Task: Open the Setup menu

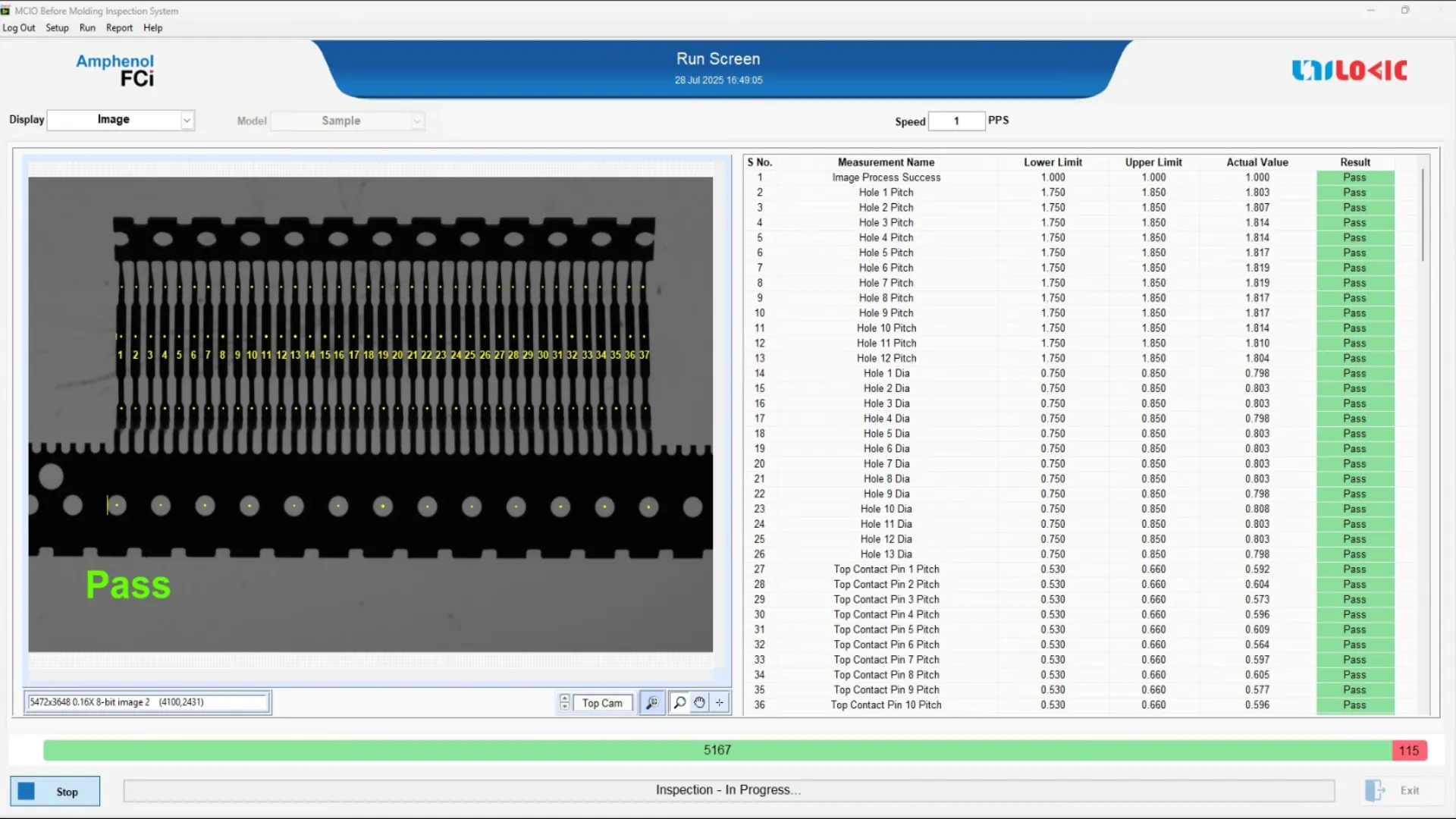Action: (x=57, y=28)
